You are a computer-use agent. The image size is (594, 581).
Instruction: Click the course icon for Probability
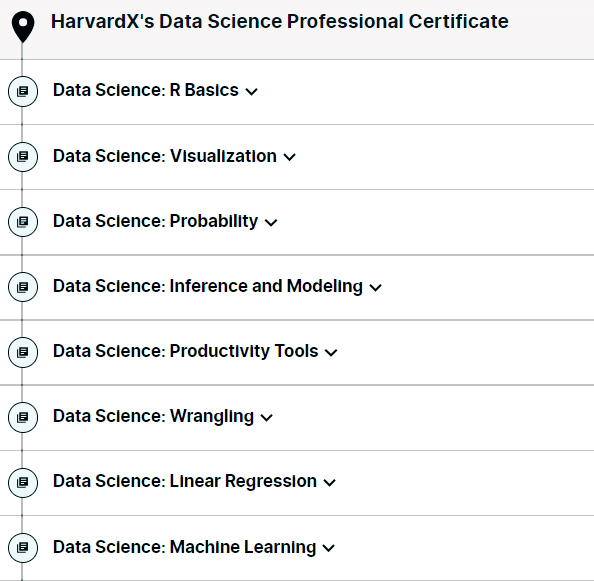[23, 222]
